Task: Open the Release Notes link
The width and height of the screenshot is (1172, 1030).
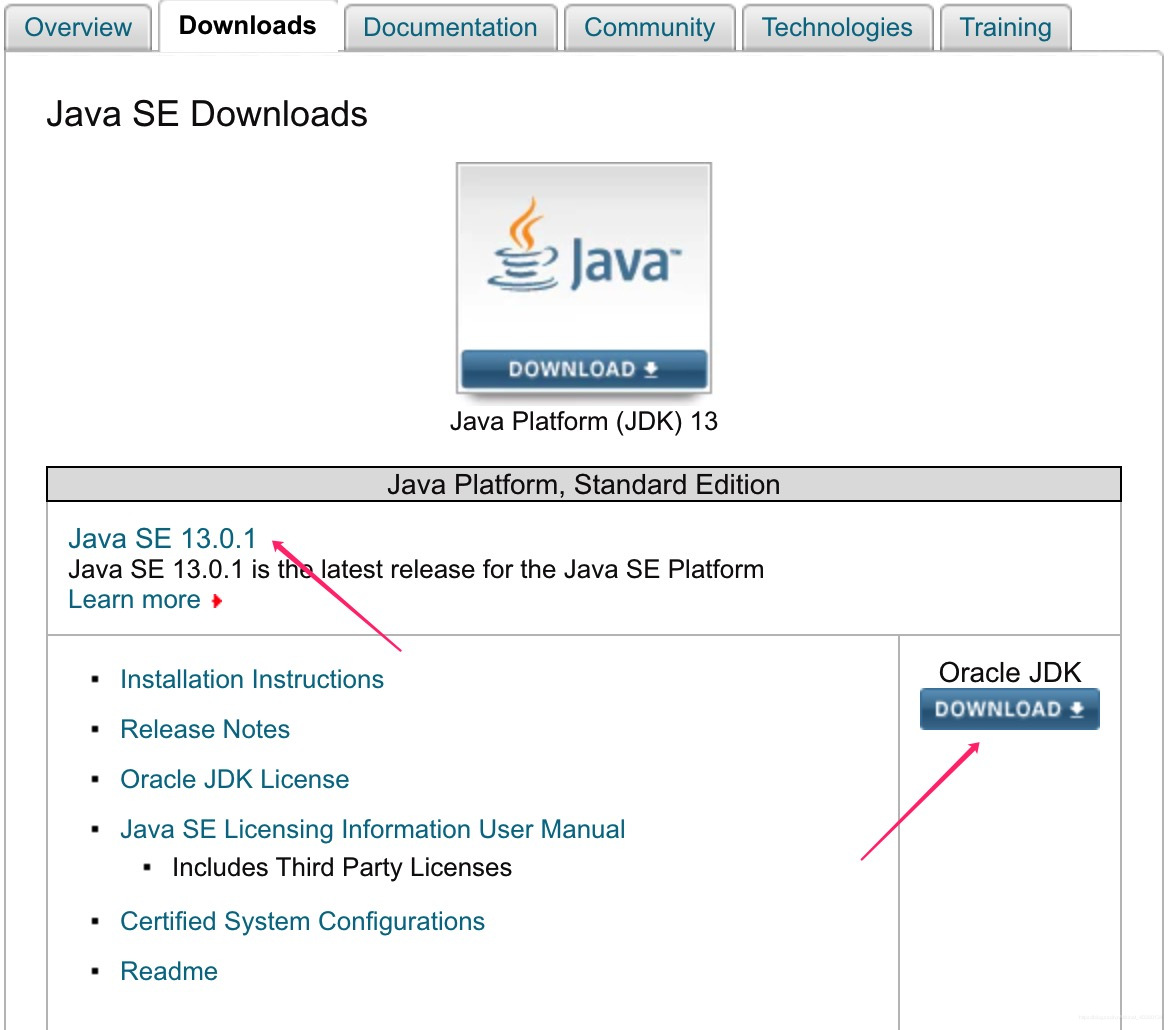Action: 205,729
